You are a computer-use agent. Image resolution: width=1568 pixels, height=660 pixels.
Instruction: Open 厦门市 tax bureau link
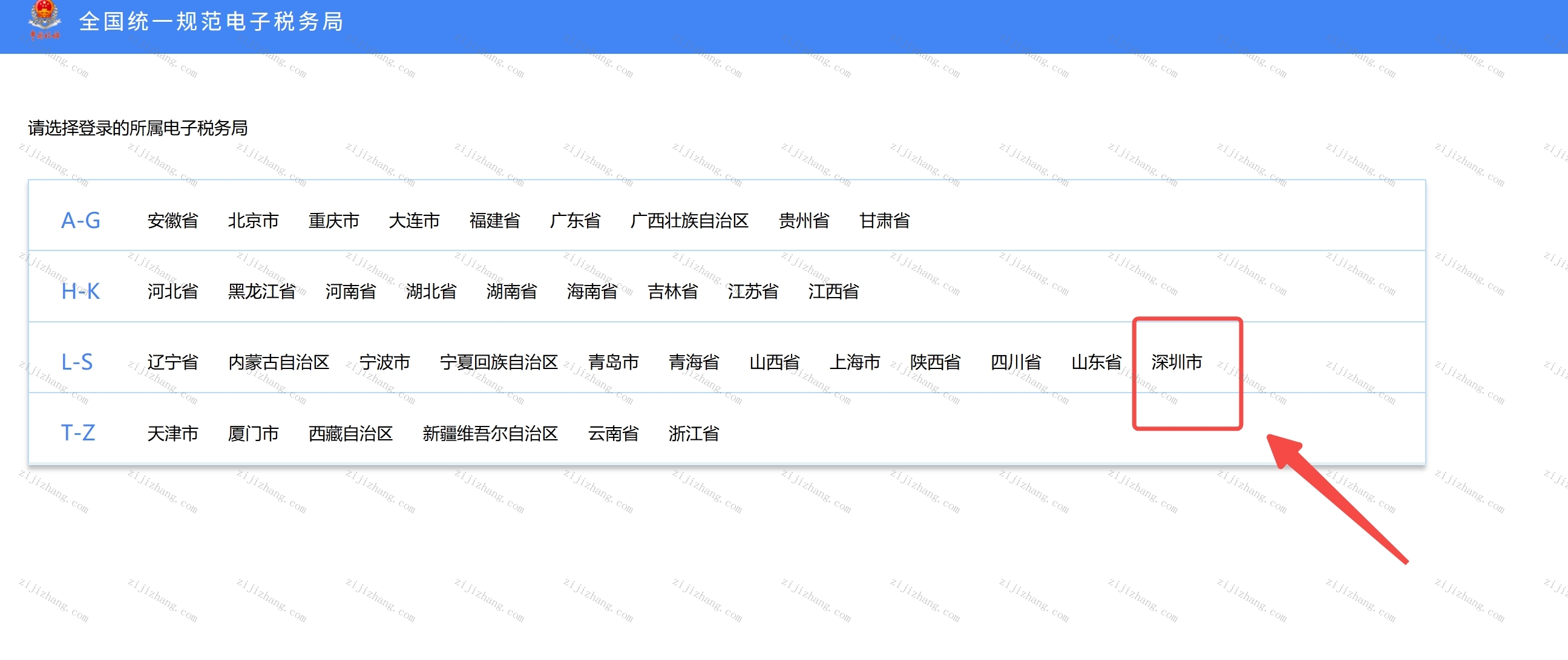pos(253,434)
